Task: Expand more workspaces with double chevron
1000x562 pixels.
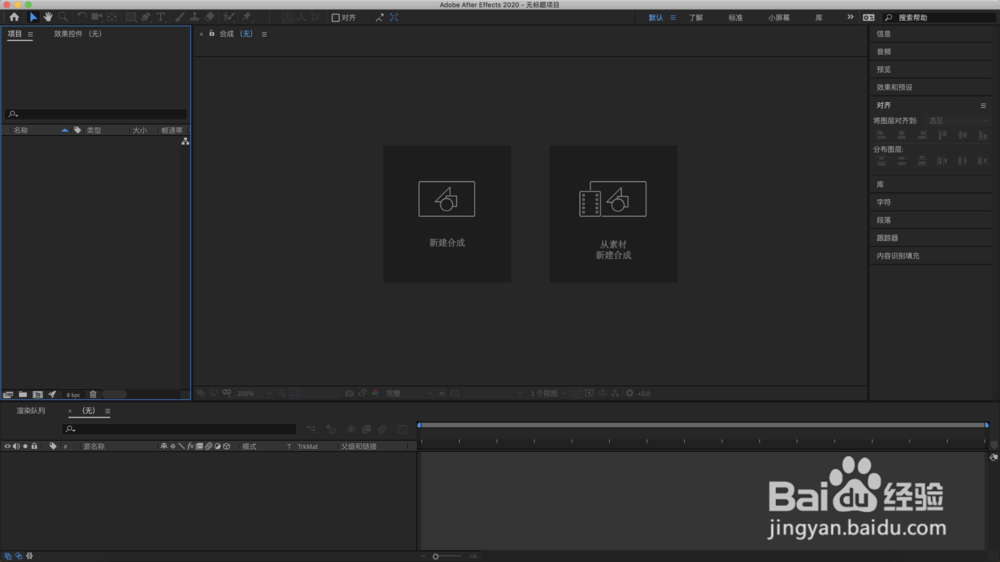Action: click(x=850, y=17)
